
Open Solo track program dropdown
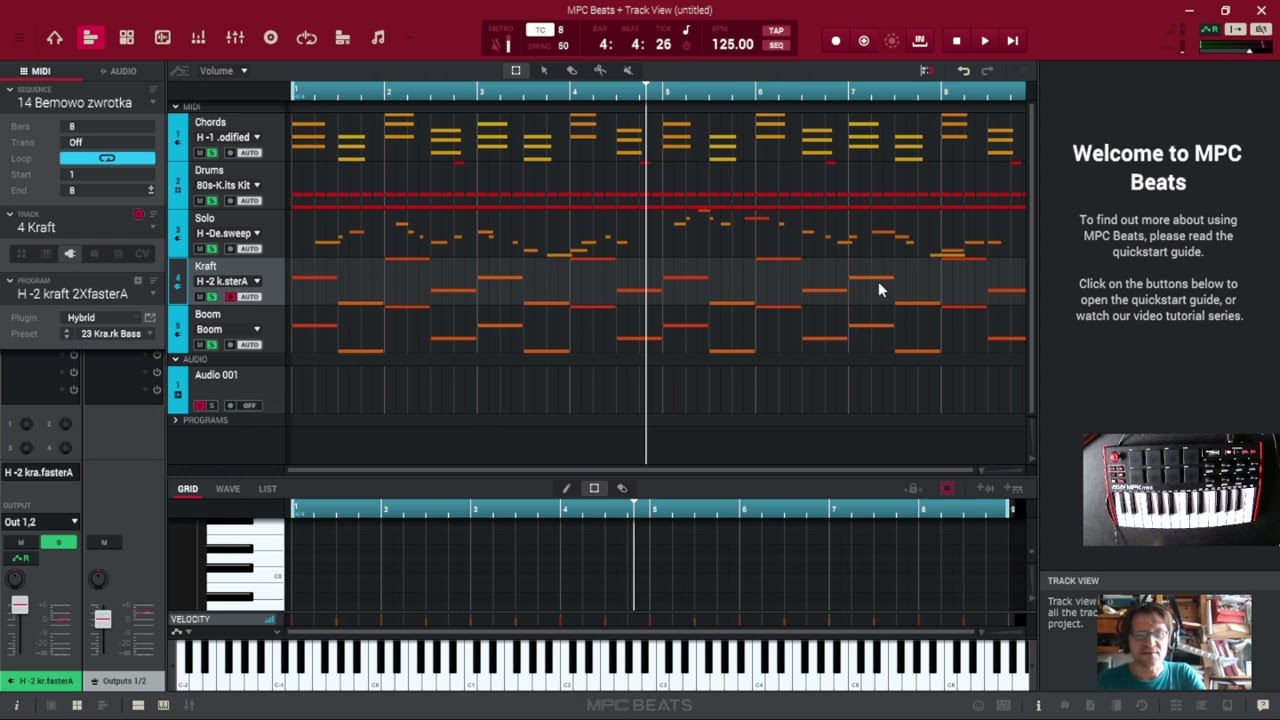tap(228, 233)
